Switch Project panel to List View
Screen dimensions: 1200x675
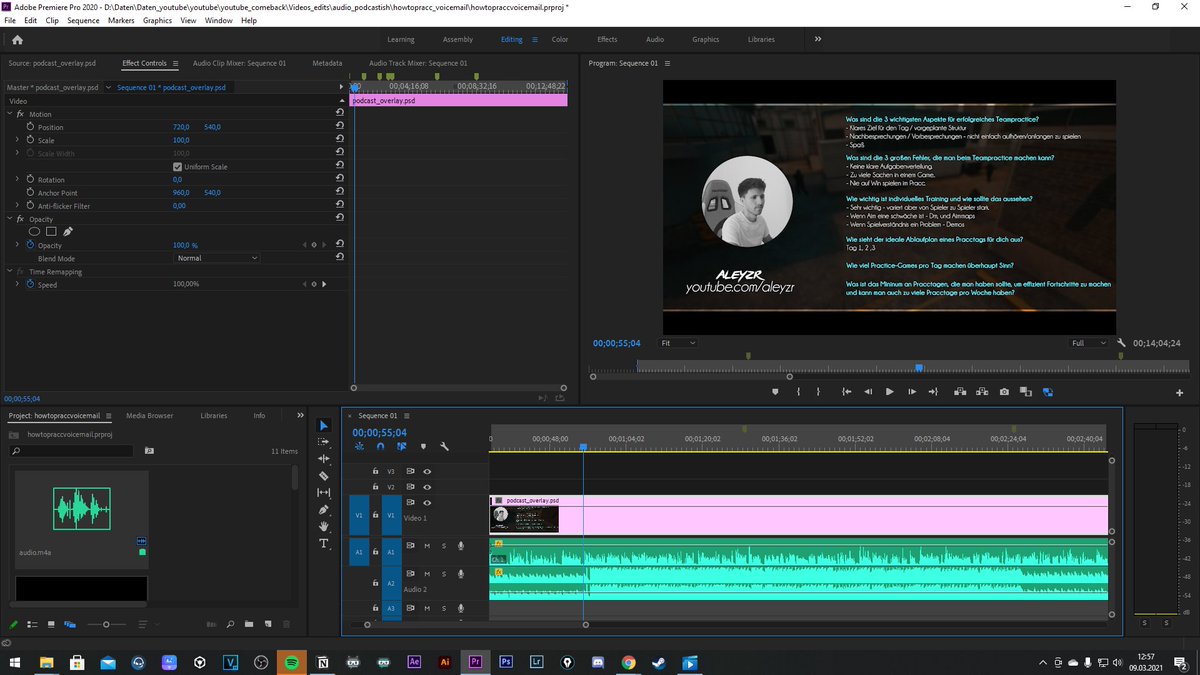(34, 624)
